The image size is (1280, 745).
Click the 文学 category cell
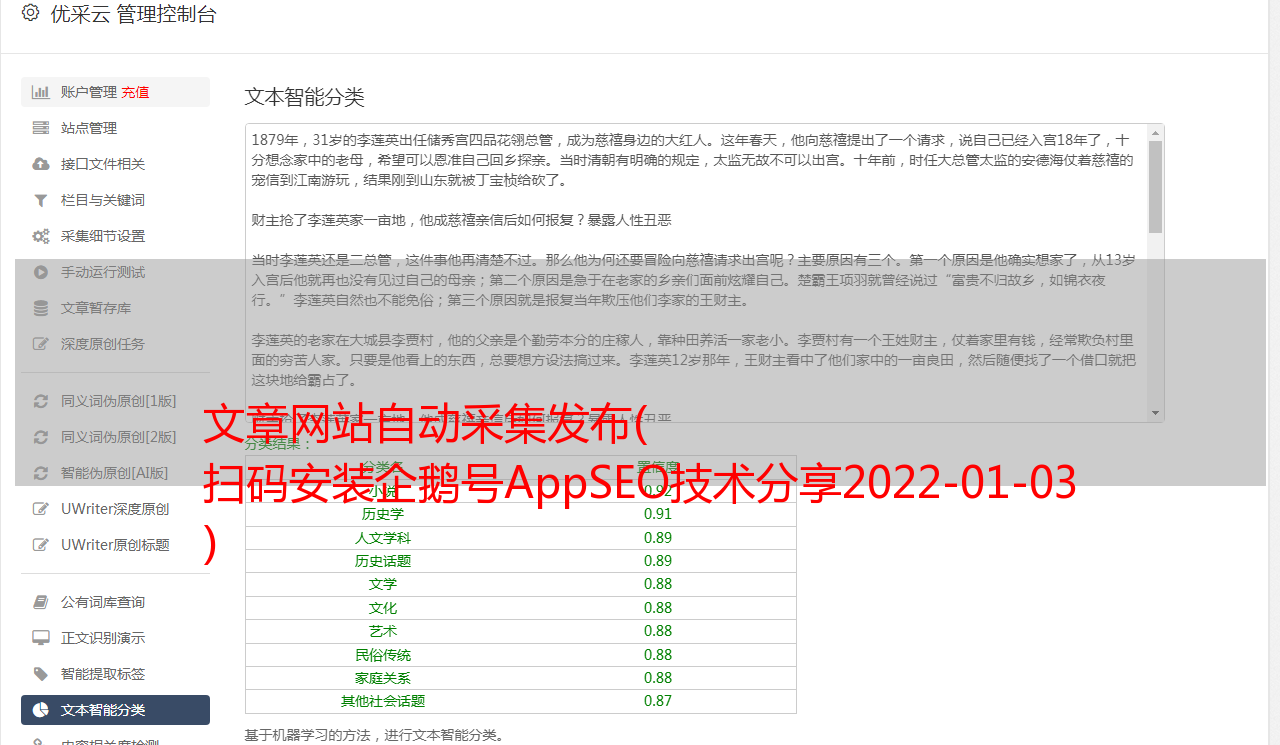coord(383,584)
